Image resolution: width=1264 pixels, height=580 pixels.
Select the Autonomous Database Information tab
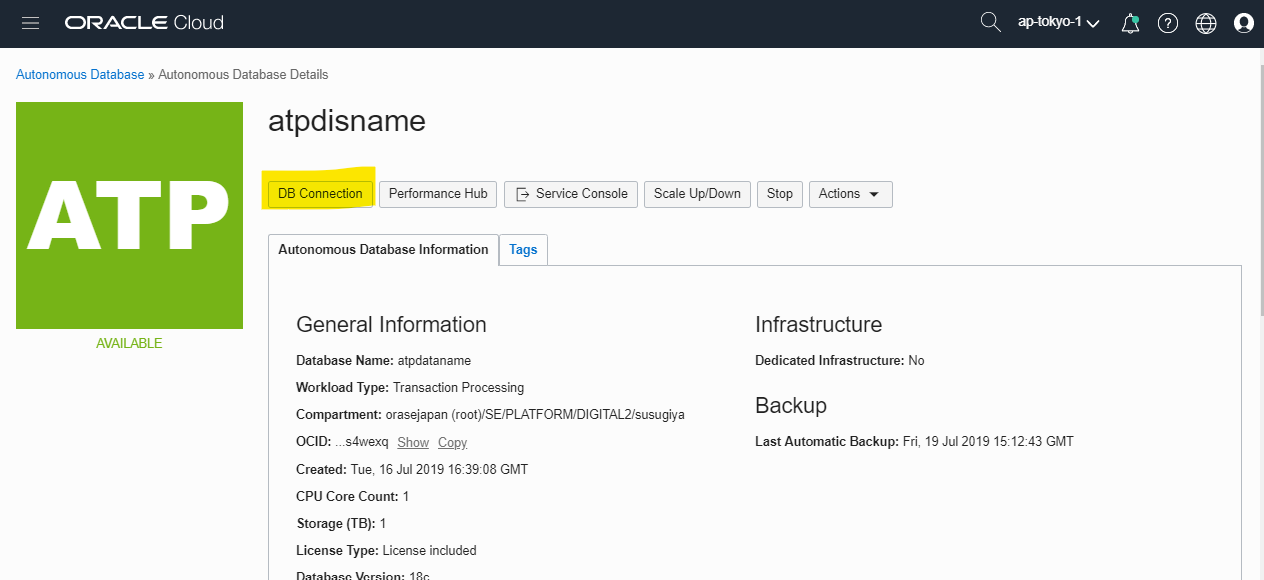click(x=383, y=249)
